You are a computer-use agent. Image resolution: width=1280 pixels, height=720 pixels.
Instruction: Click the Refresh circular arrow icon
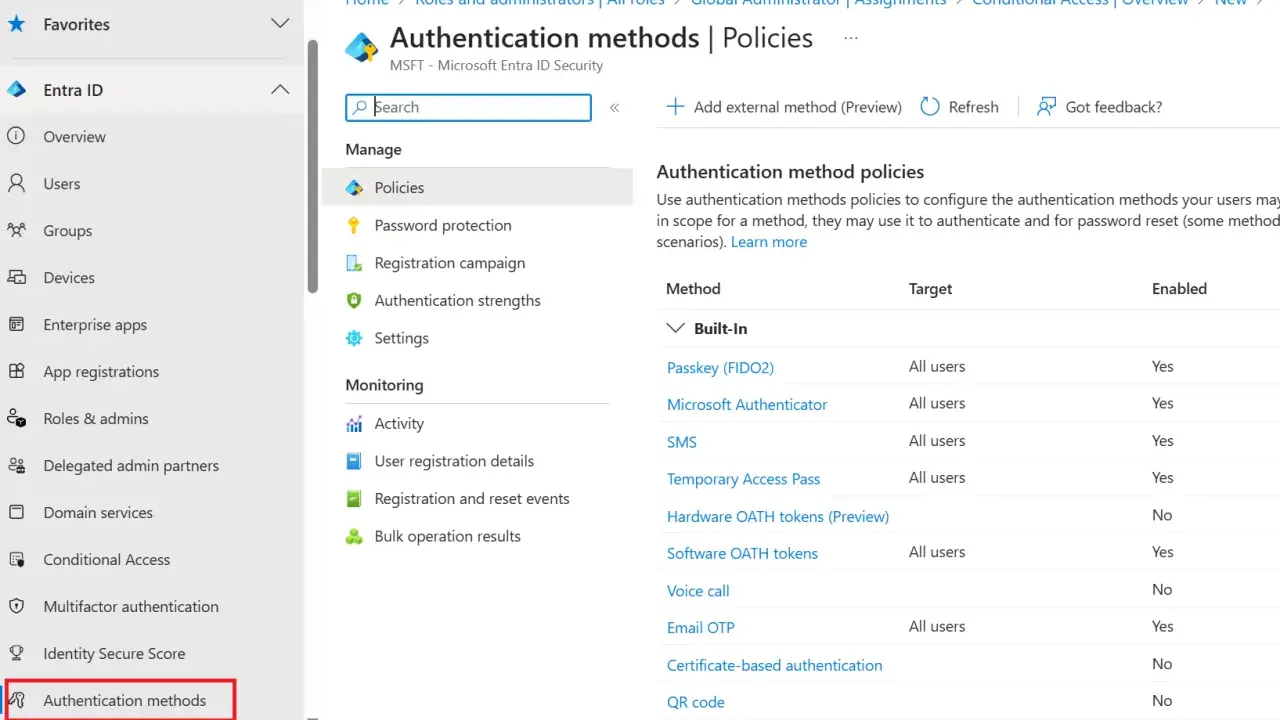tap(930, 107)
